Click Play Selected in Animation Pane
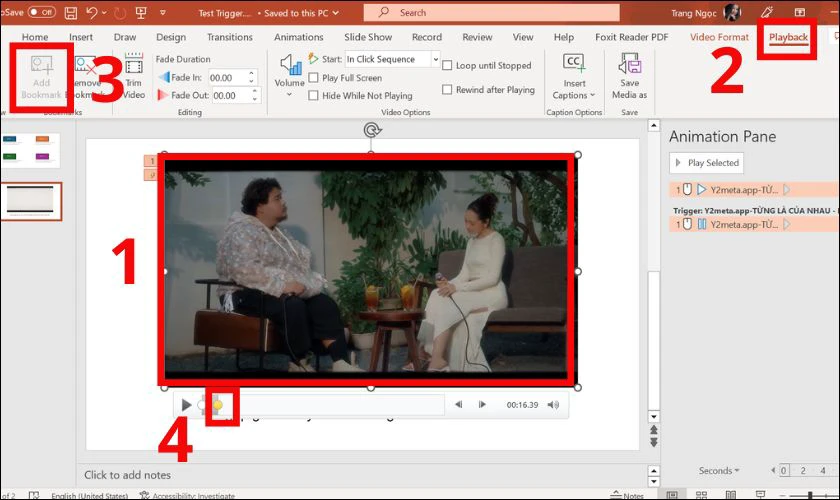Image resolution: width=840 pixels, height=500 pixels. [x=706, y=162]
